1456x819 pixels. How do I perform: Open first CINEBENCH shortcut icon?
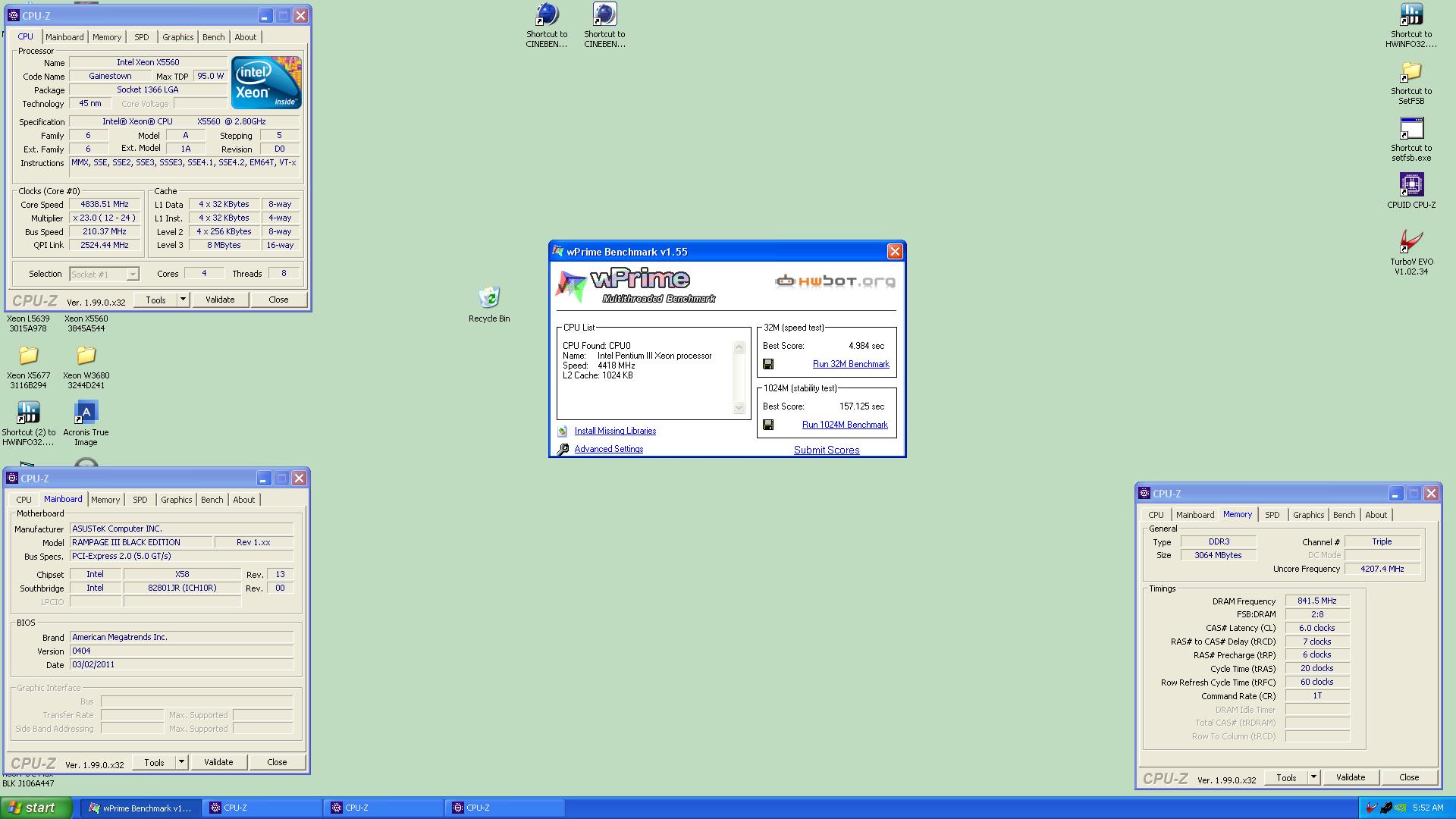point(546,14)
